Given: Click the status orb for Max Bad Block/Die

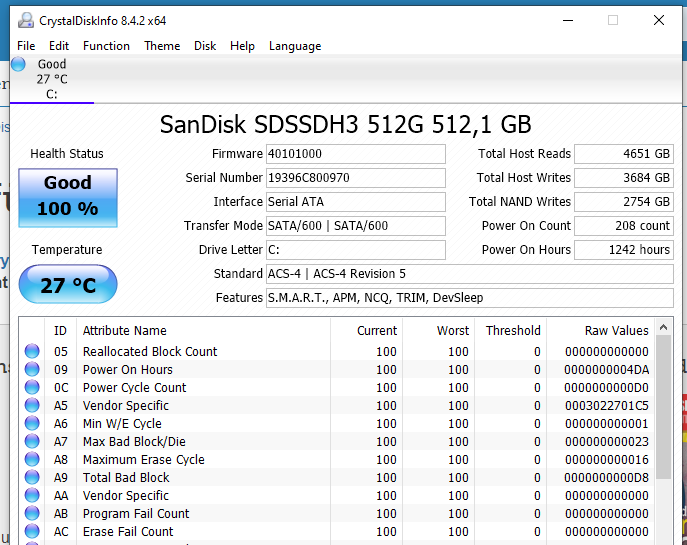Looking at the screenshot, I should (x=32, y=441).
